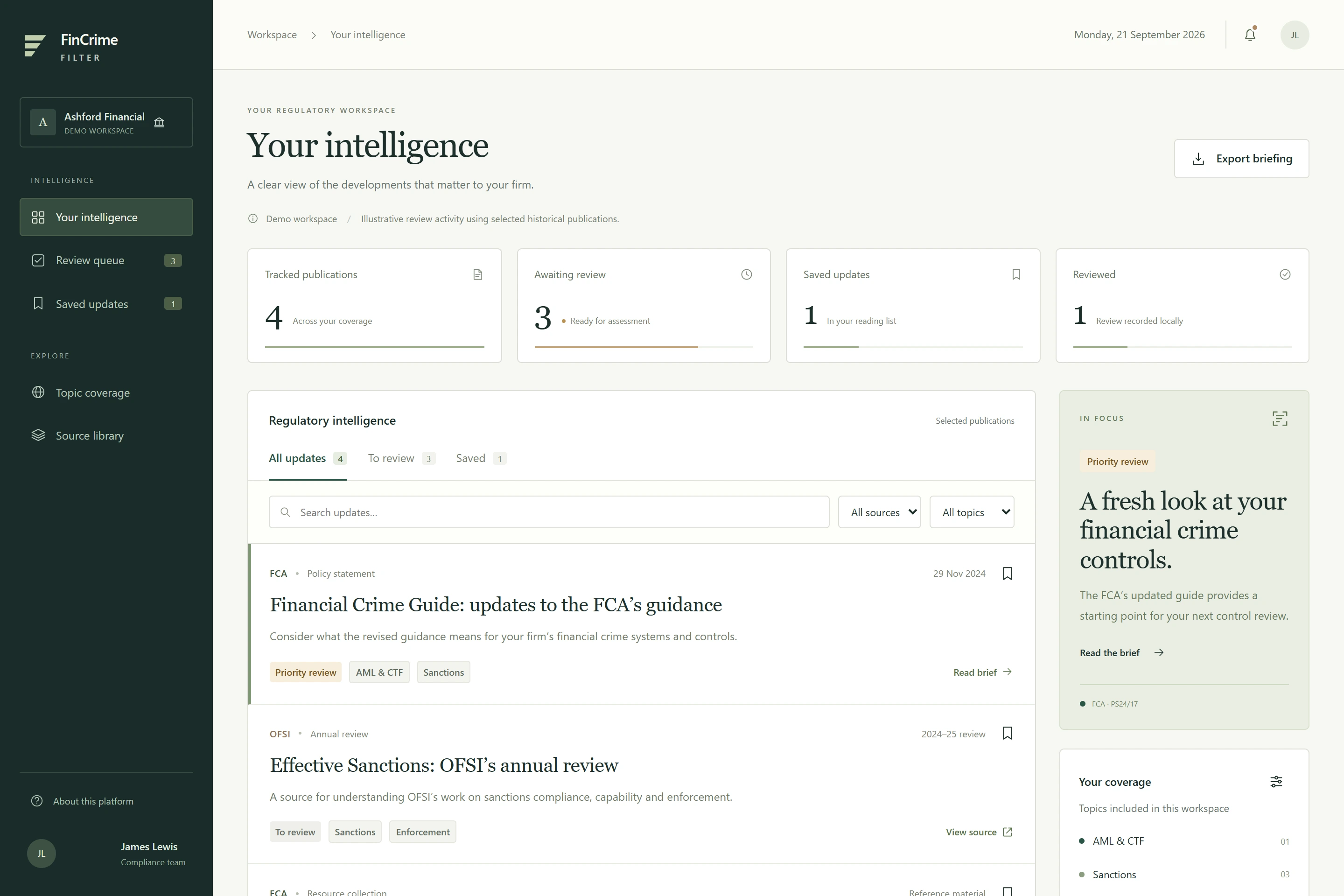Click the Priority review tag on FCA guide
This screenshot has width=1344, height=896.
pos(306,672)
